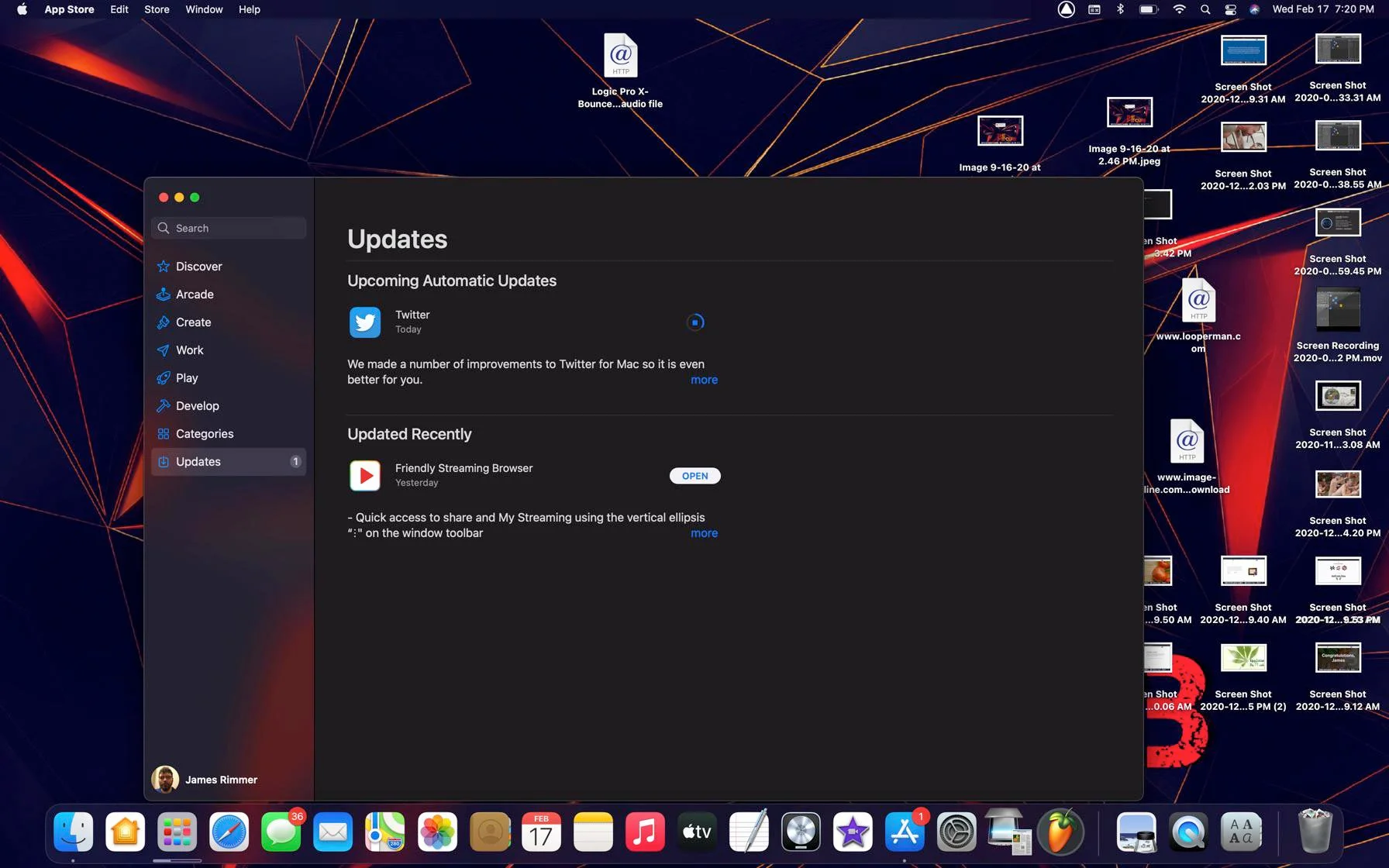Open the App Store menu in menu bar
1389x868 pixels.
pyautogui.click(x=69, y=9)
